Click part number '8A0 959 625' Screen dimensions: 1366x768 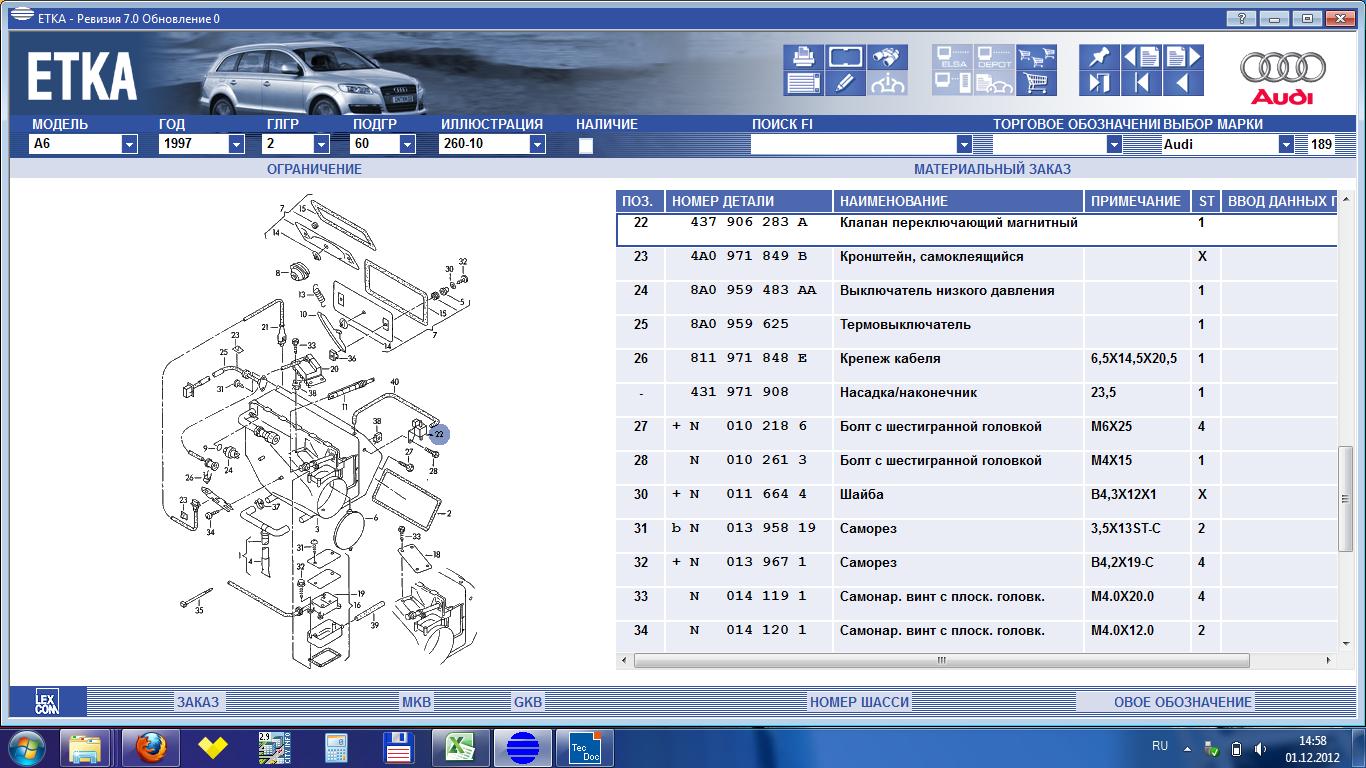point(739,324)
